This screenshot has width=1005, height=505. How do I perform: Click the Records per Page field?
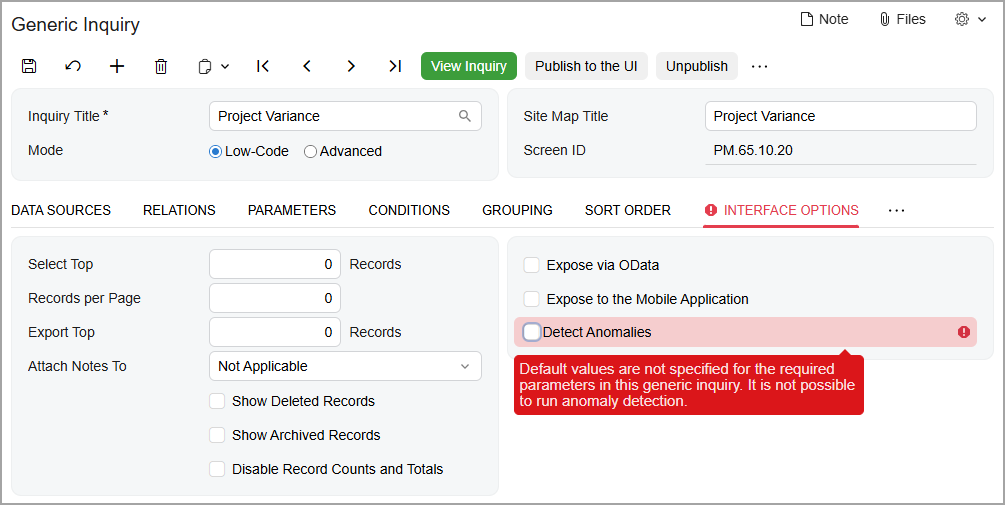(275, 298)
